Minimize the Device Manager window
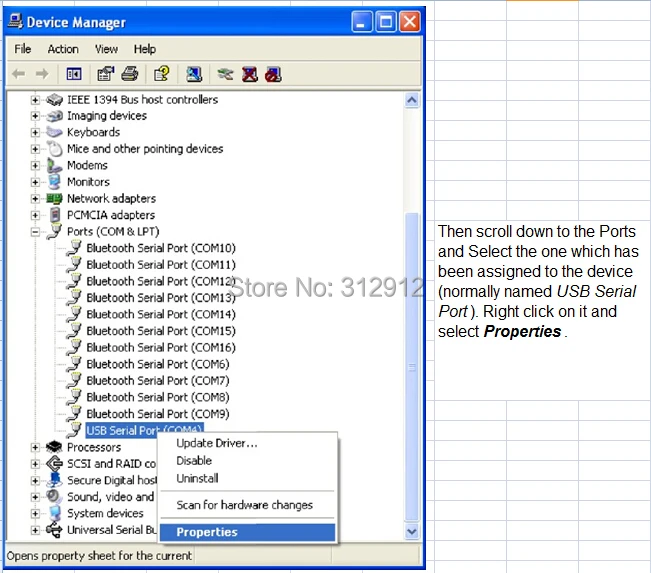Viewport: 651px width, 573px height. click(361, 22)
